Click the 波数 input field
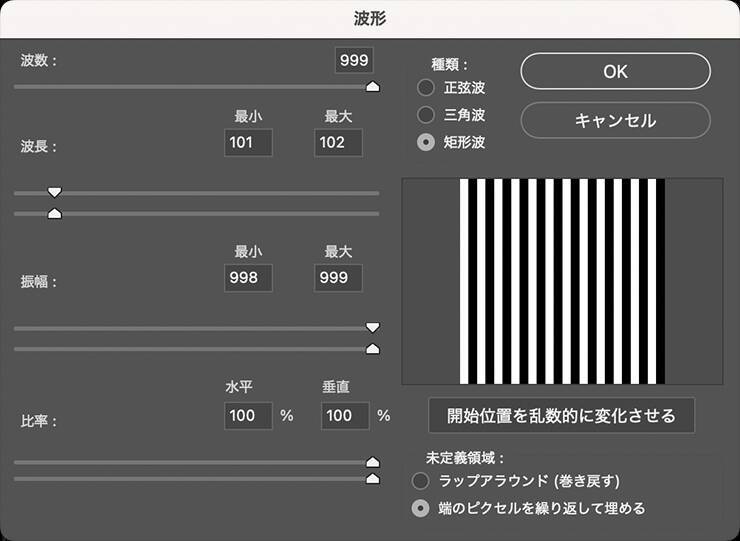740x541 pixels. point(354,61)
